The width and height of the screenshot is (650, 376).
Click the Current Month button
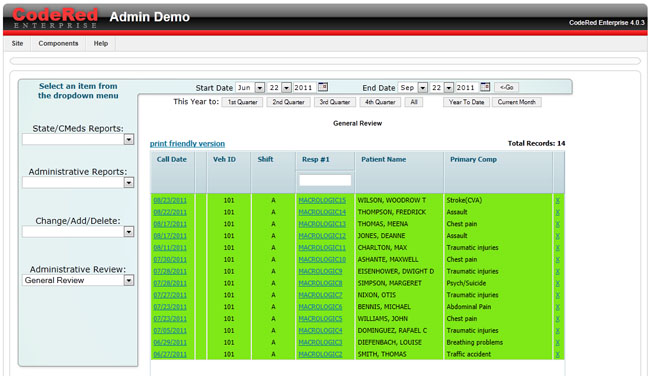(x=517, y=102)
